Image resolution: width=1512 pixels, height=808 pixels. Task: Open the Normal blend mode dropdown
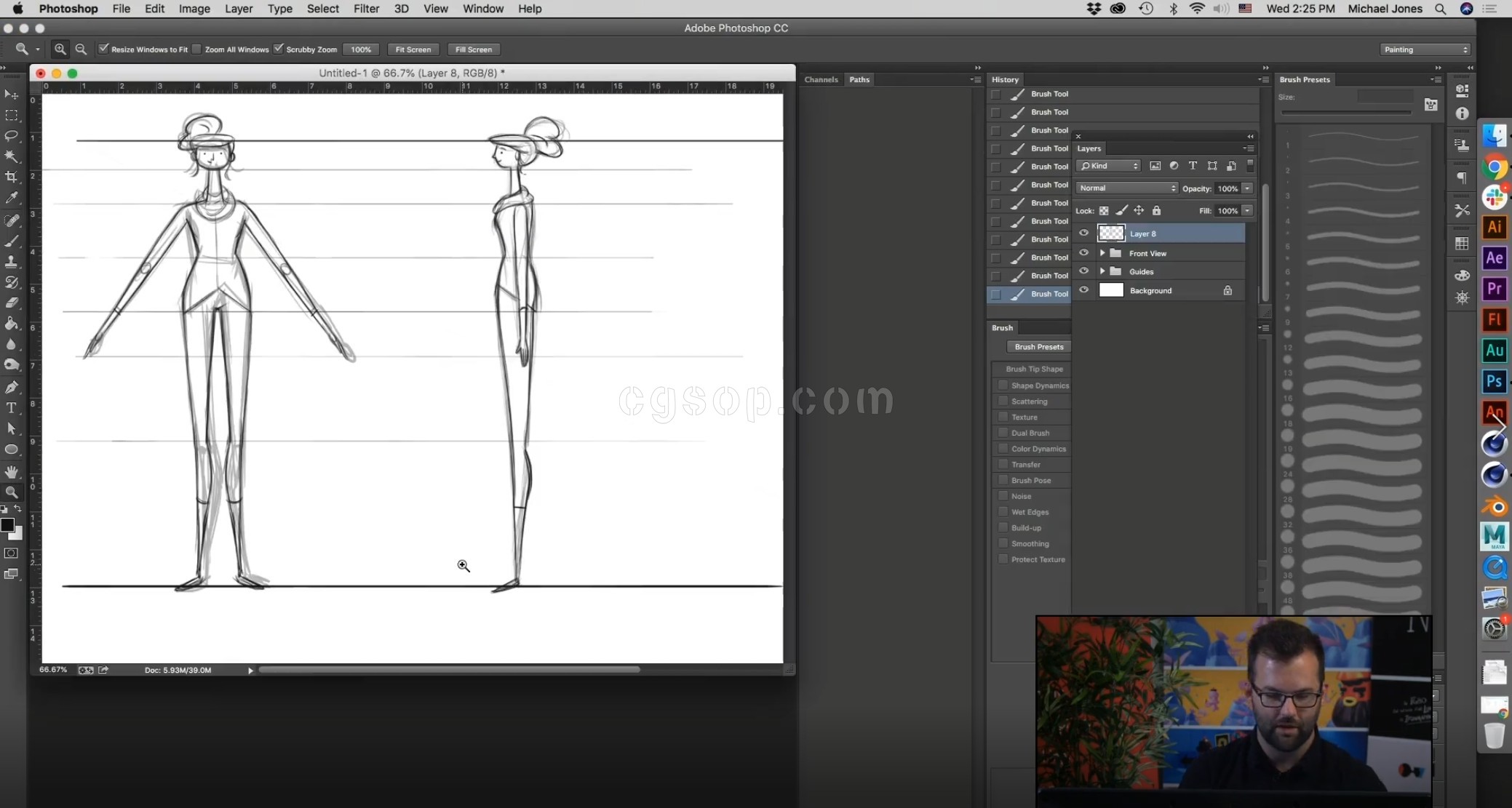tap(1126, 188)
